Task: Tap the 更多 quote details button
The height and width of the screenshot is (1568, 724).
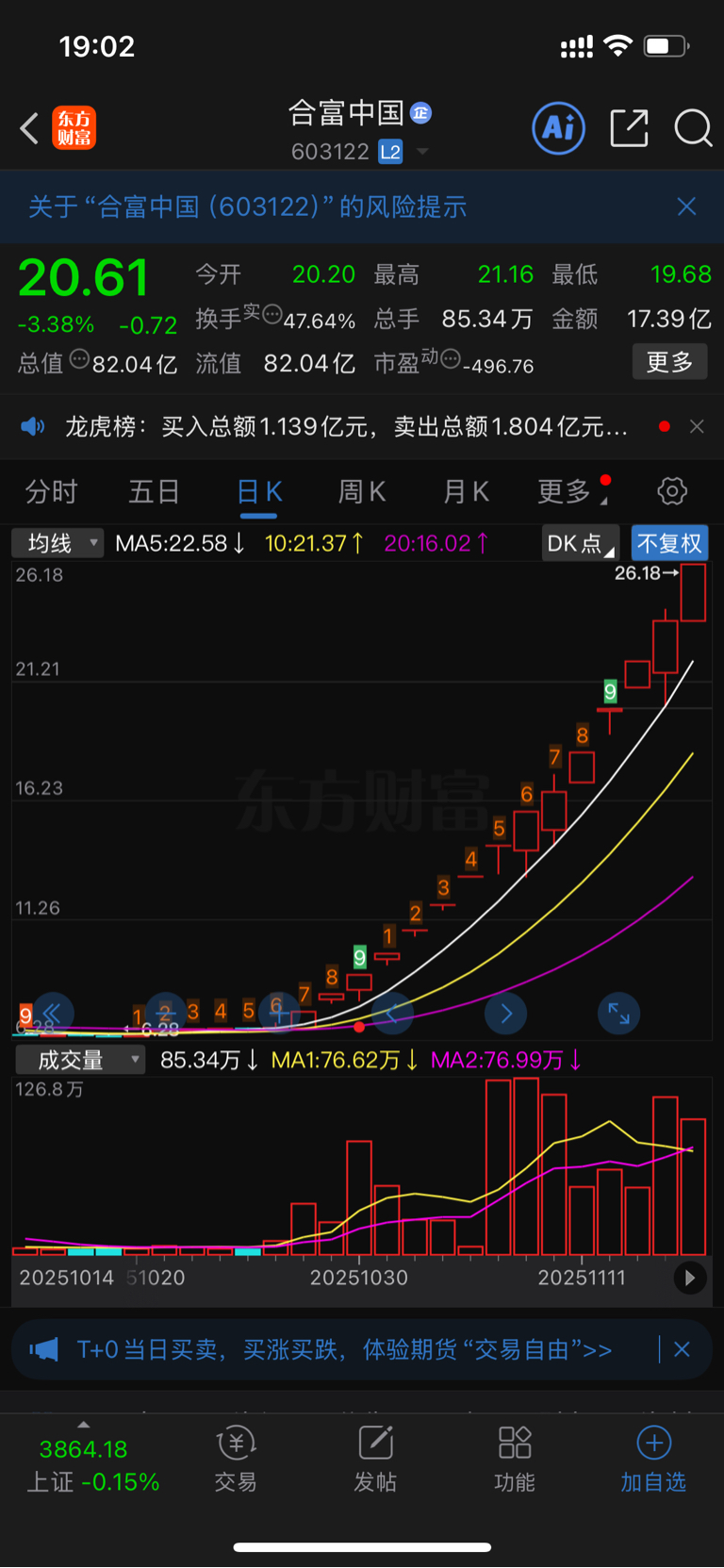Action: pyautogui.click(x=669, y=362)
